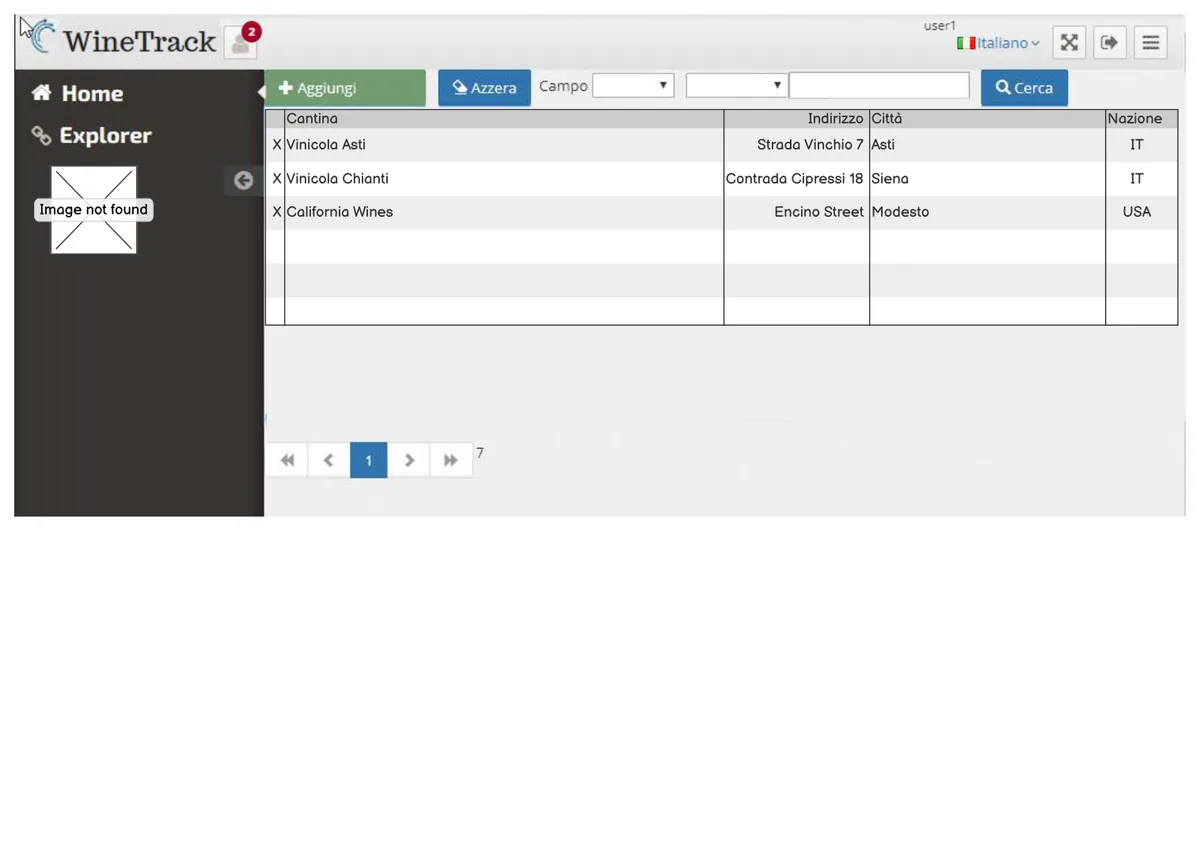Delete Vinicola Chianti row with X
This screenshot has width=1200, height=848.
[x=276, y=179]
